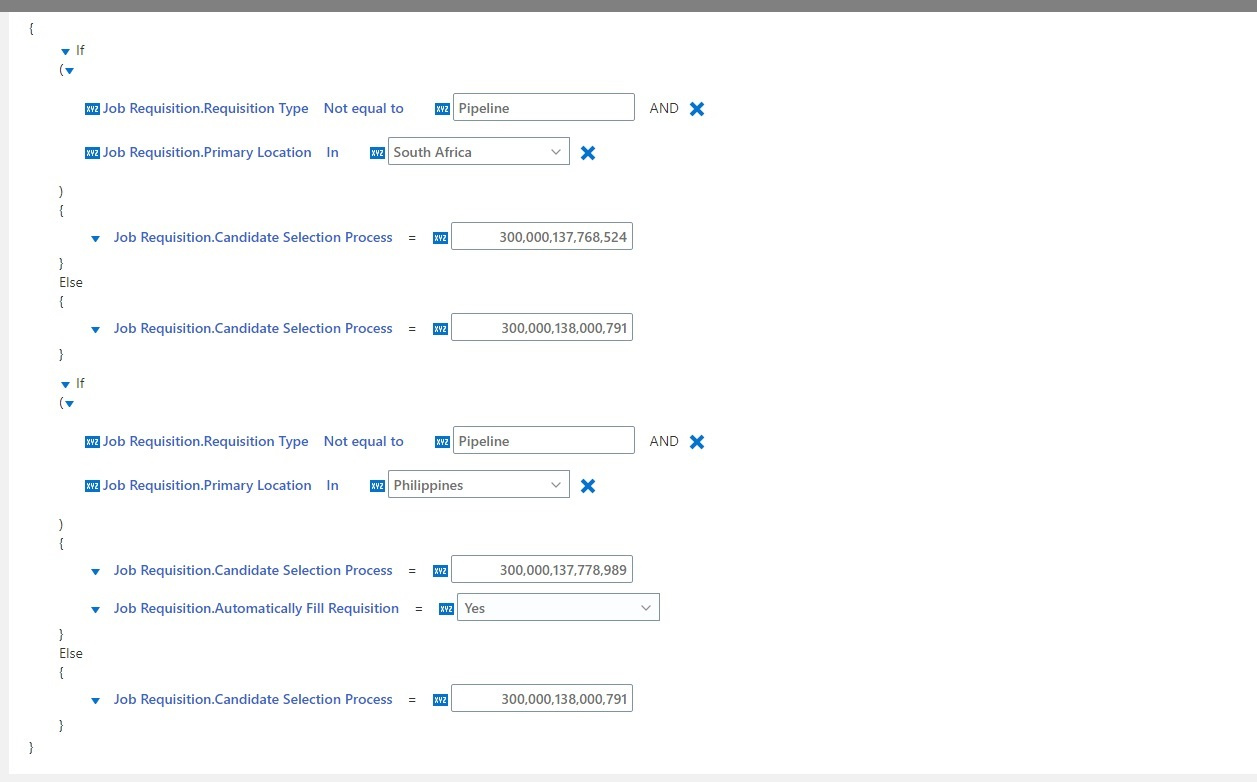Click the XYZ icon next to the Yes dropdown
1257x782 pixels.
click(445, 607)
